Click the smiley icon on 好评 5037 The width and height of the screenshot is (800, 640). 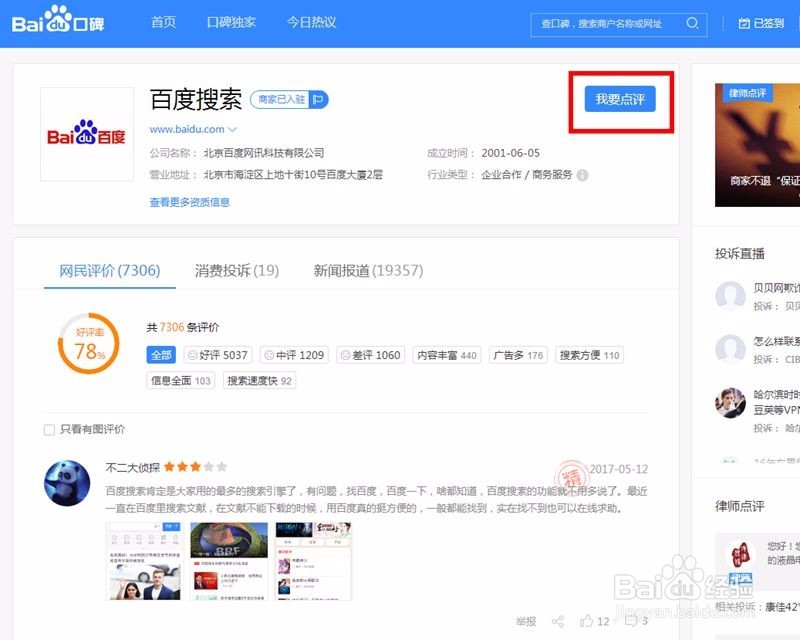[x=192, y=355]
